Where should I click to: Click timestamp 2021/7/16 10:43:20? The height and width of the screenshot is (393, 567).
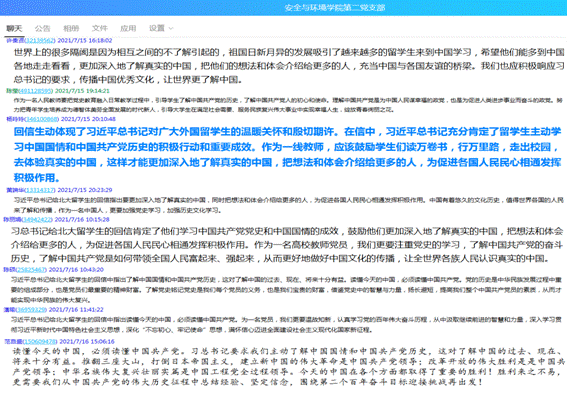[76, 270]
